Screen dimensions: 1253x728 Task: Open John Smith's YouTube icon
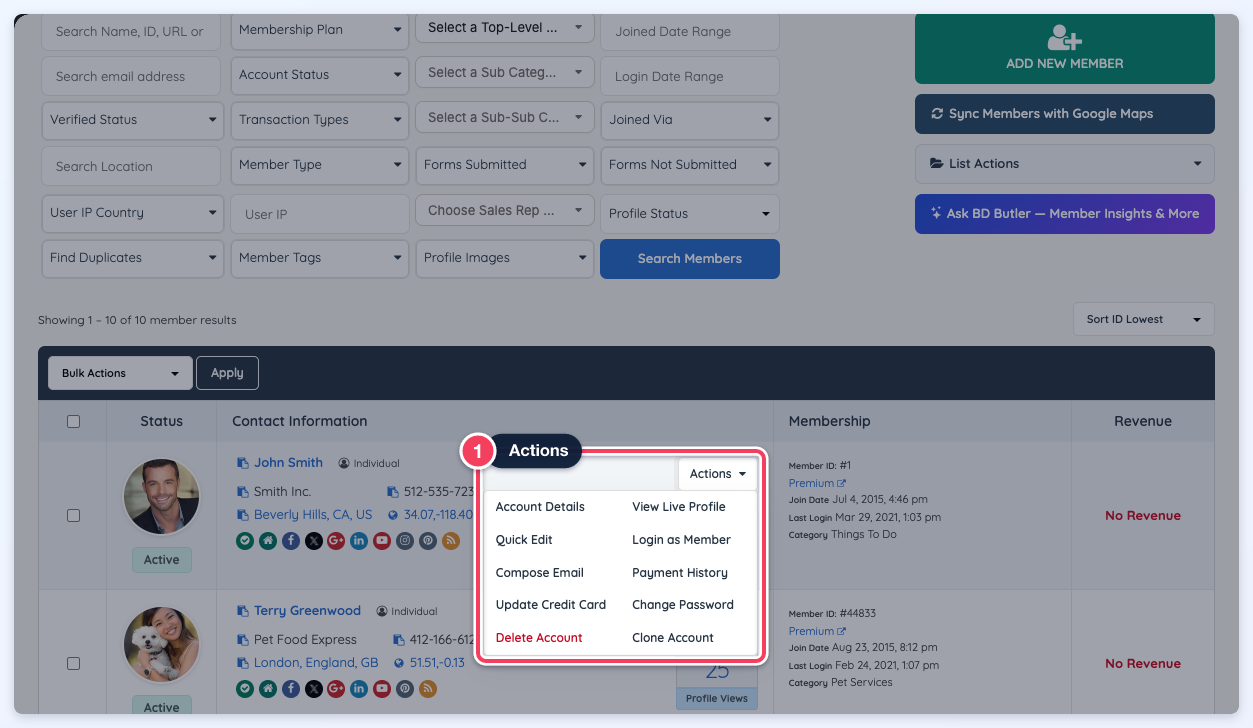[x=382, y=541]
